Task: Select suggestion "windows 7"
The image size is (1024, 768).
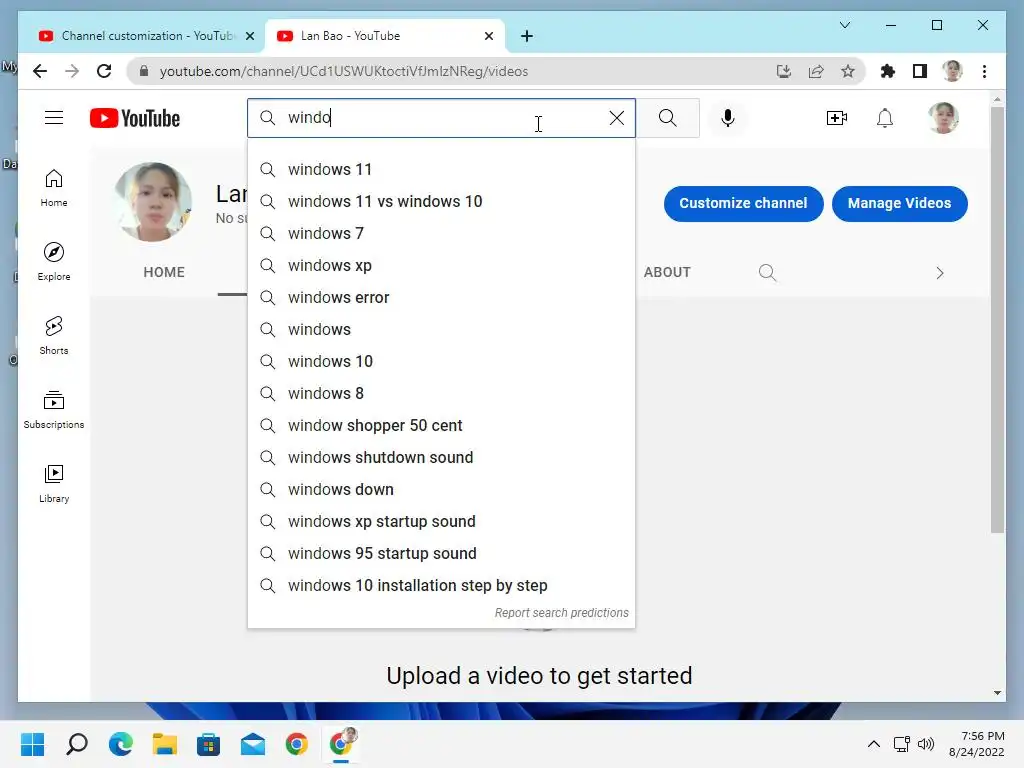Action: 441,233
